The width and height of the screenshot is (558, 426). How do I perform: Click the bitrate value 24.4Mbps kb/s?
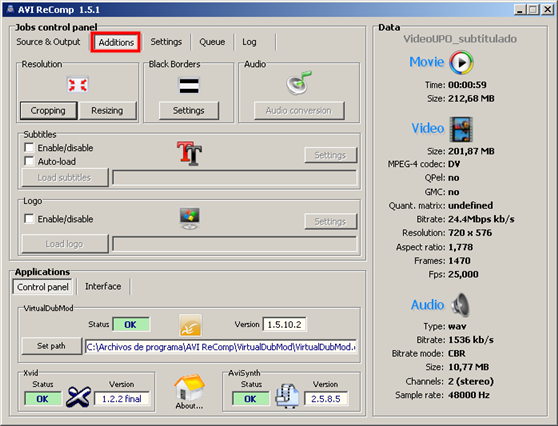[x=481, y=219]
